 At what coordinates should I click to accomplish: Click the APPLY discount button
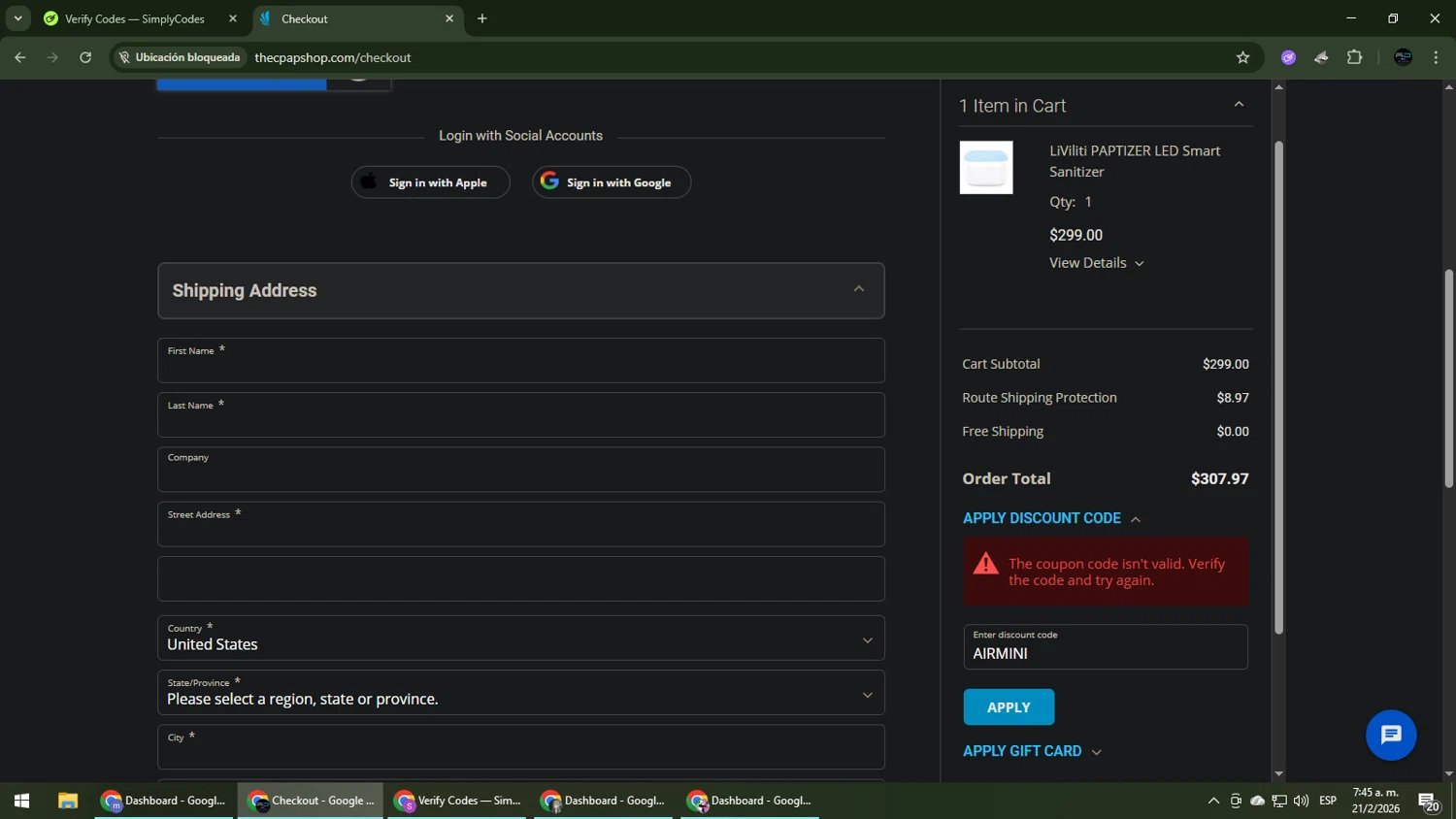[1009, 707]
